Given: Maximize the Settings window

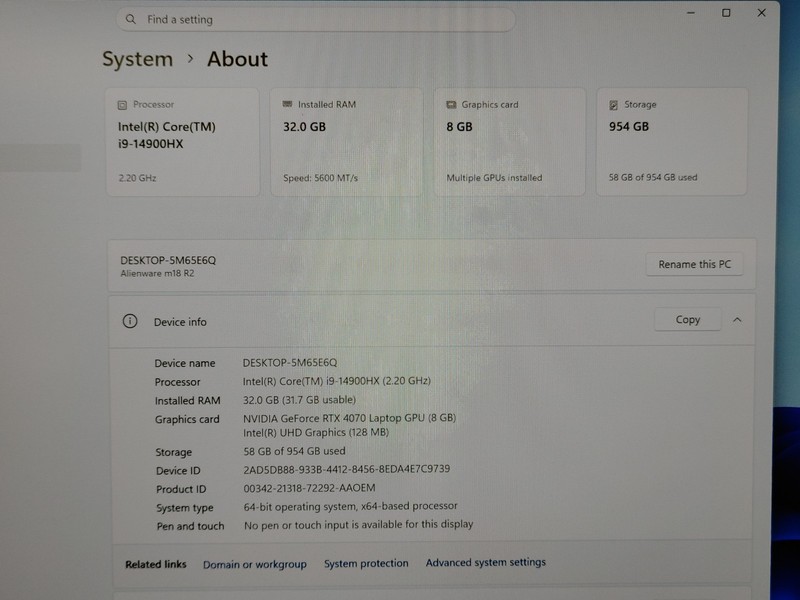Looking at the screenshot, I should tap(726, 13).
